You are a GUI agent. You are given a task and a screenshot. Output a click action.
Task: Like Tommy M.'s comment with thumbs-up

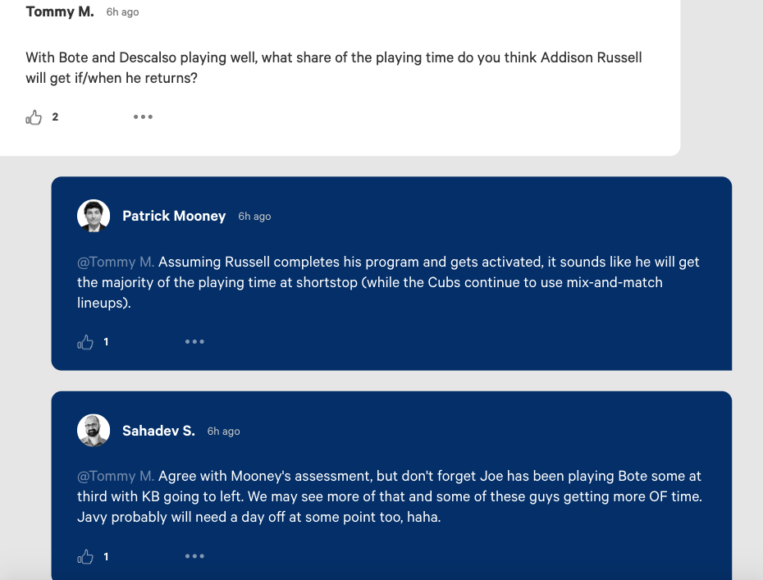point(34,117)
